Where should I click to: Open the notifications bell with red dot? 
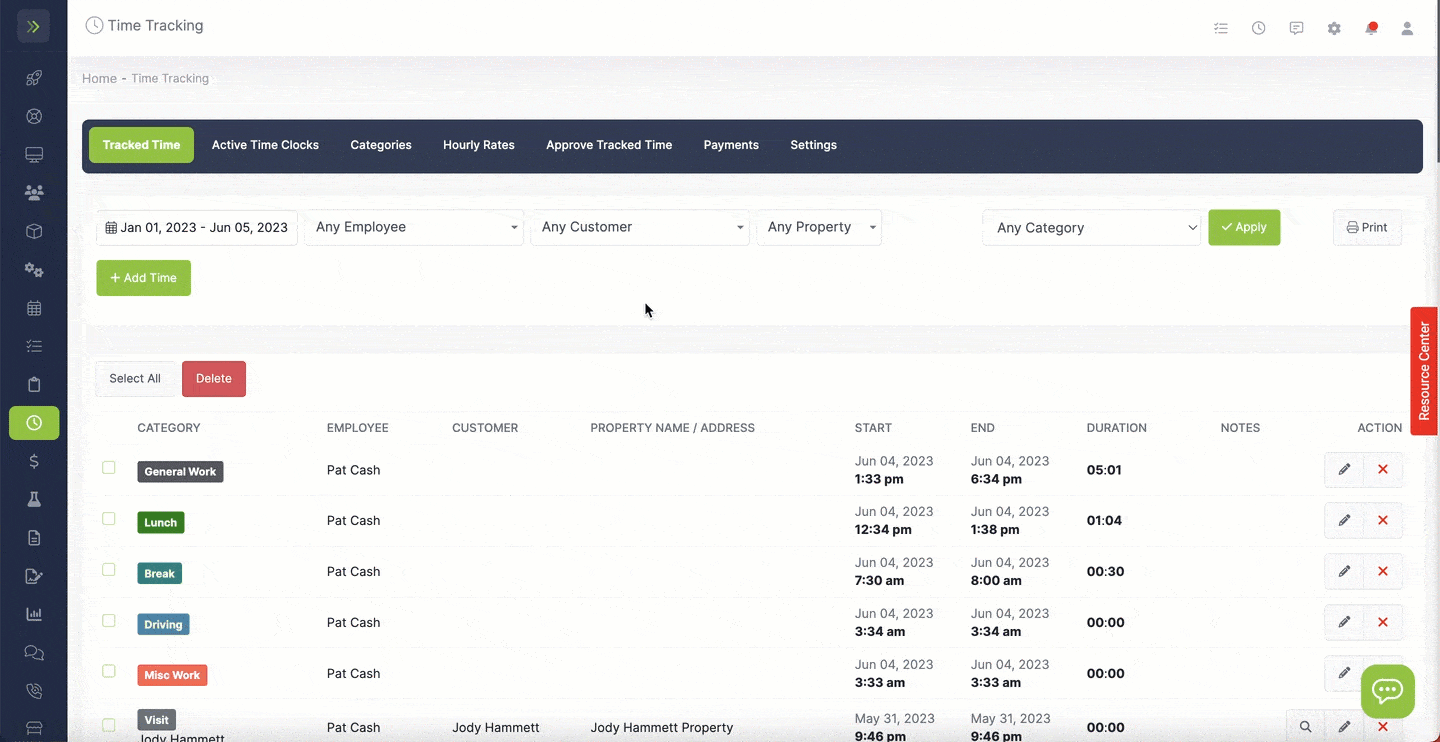(1371, 28)
